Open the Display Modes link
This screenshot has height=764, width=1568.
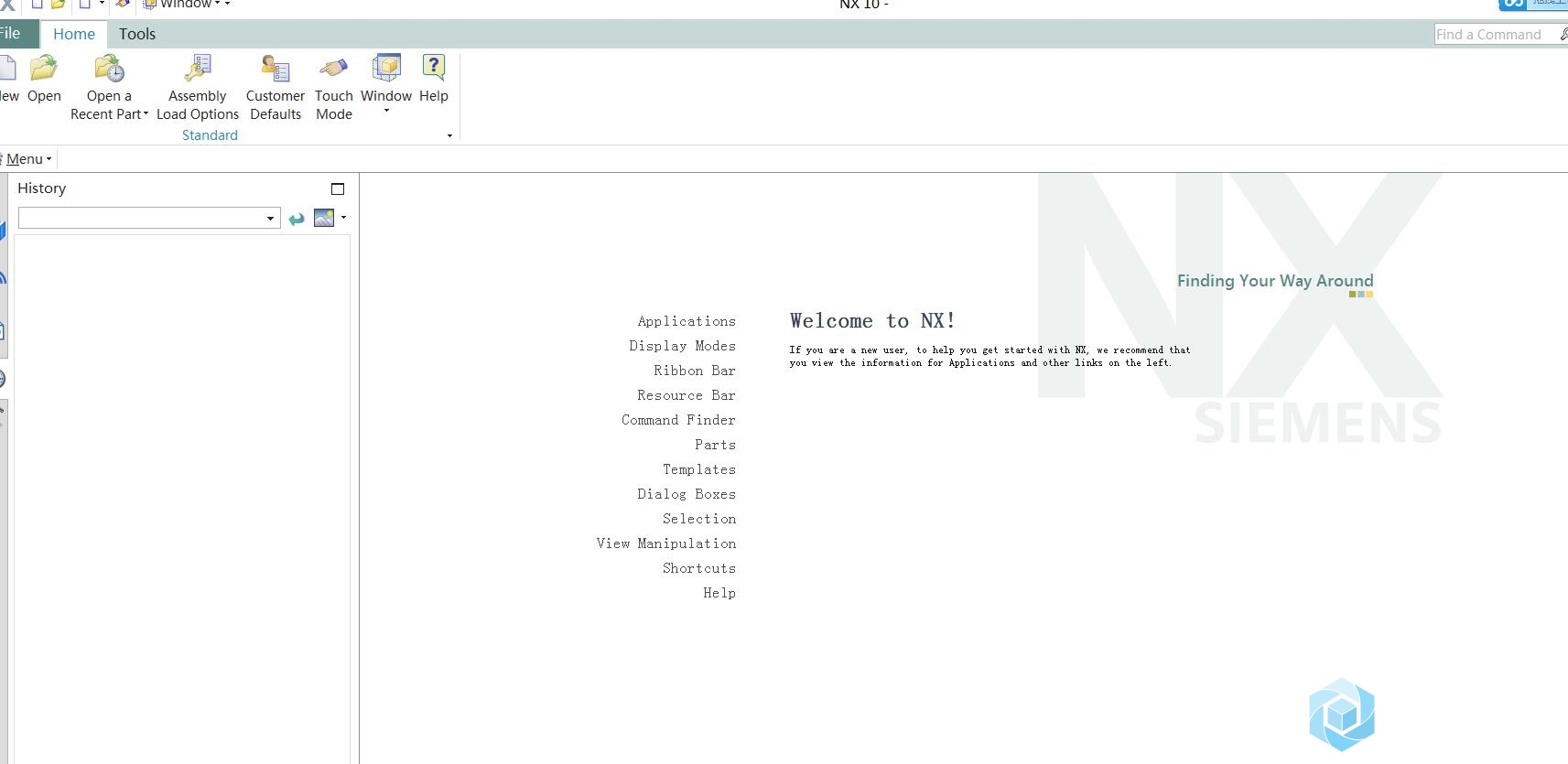pos(682,346)
